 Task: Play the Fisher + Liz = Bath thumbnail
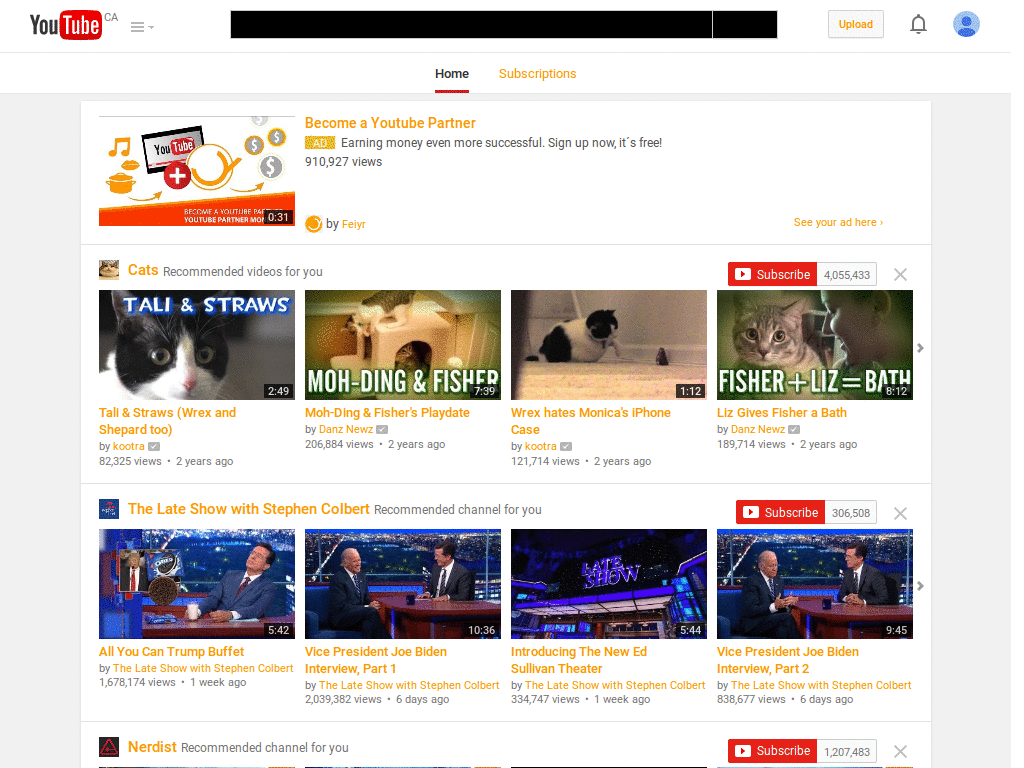(x=814, y=345)
